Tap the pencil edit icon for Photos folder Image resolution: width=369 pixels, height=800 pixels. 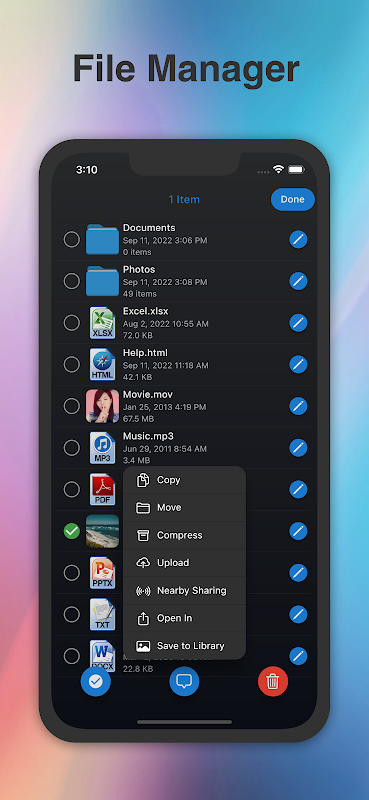298,281
